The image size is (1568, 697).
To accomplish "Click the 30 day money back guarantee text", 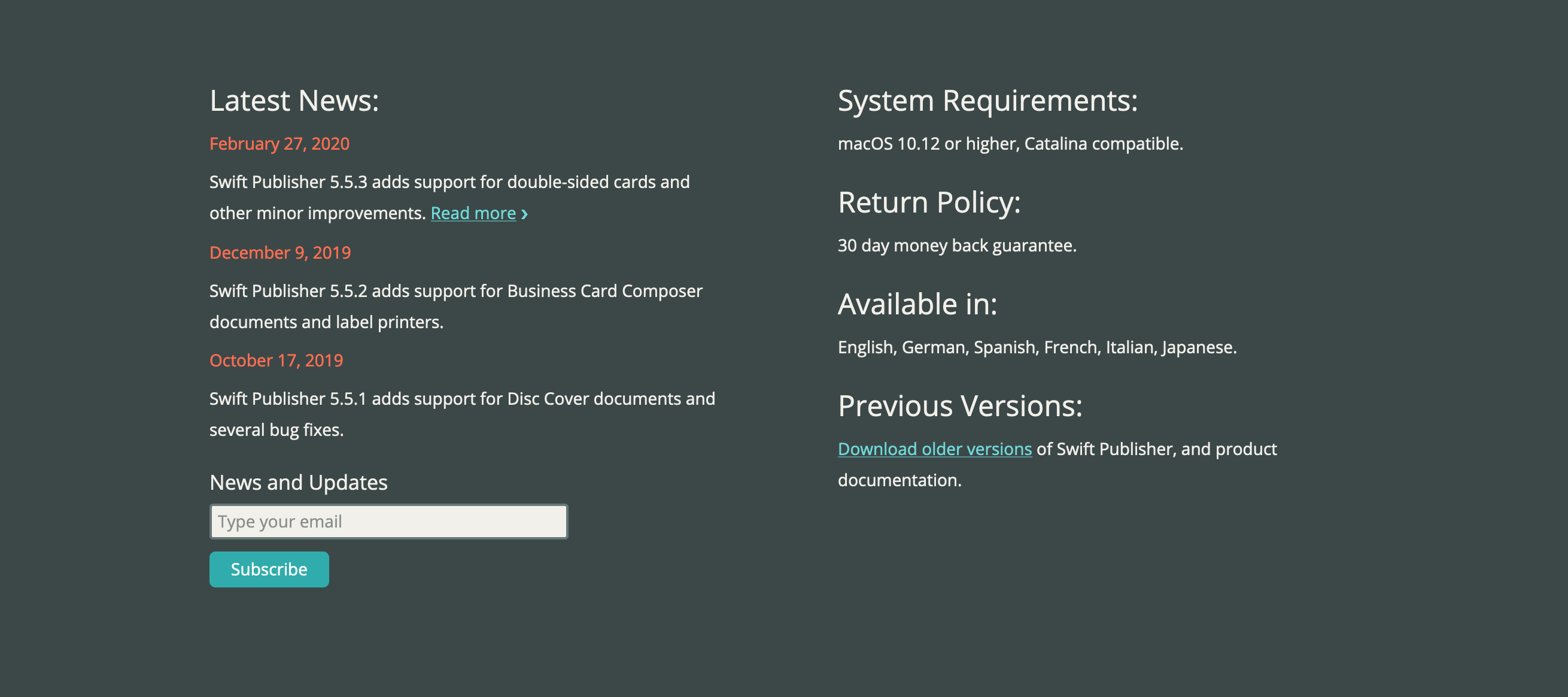I will (957, 246).
